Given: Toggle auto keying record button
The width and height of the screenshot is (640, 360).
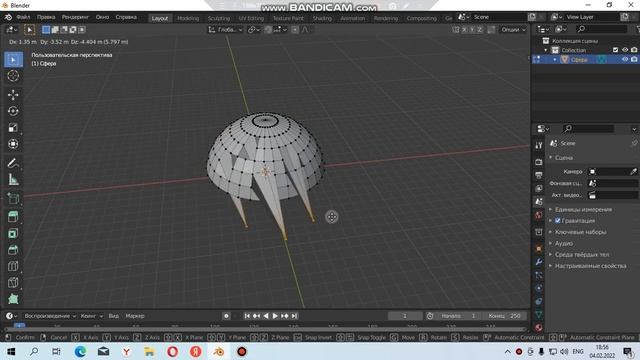Looking at the screenshot, I should 226,316.
